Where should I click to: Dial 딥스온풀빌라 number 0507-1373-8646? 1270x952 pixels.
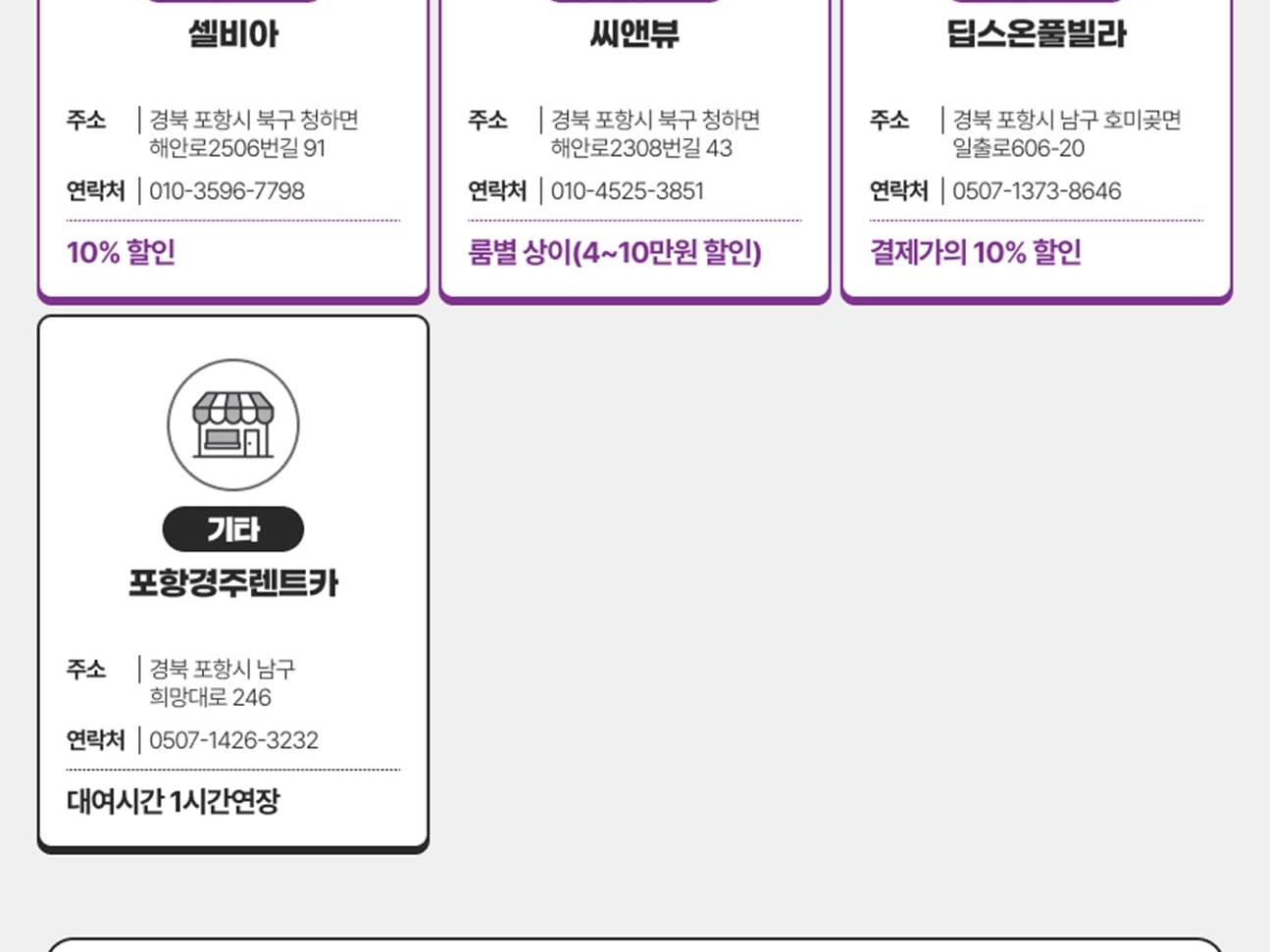1037,191
